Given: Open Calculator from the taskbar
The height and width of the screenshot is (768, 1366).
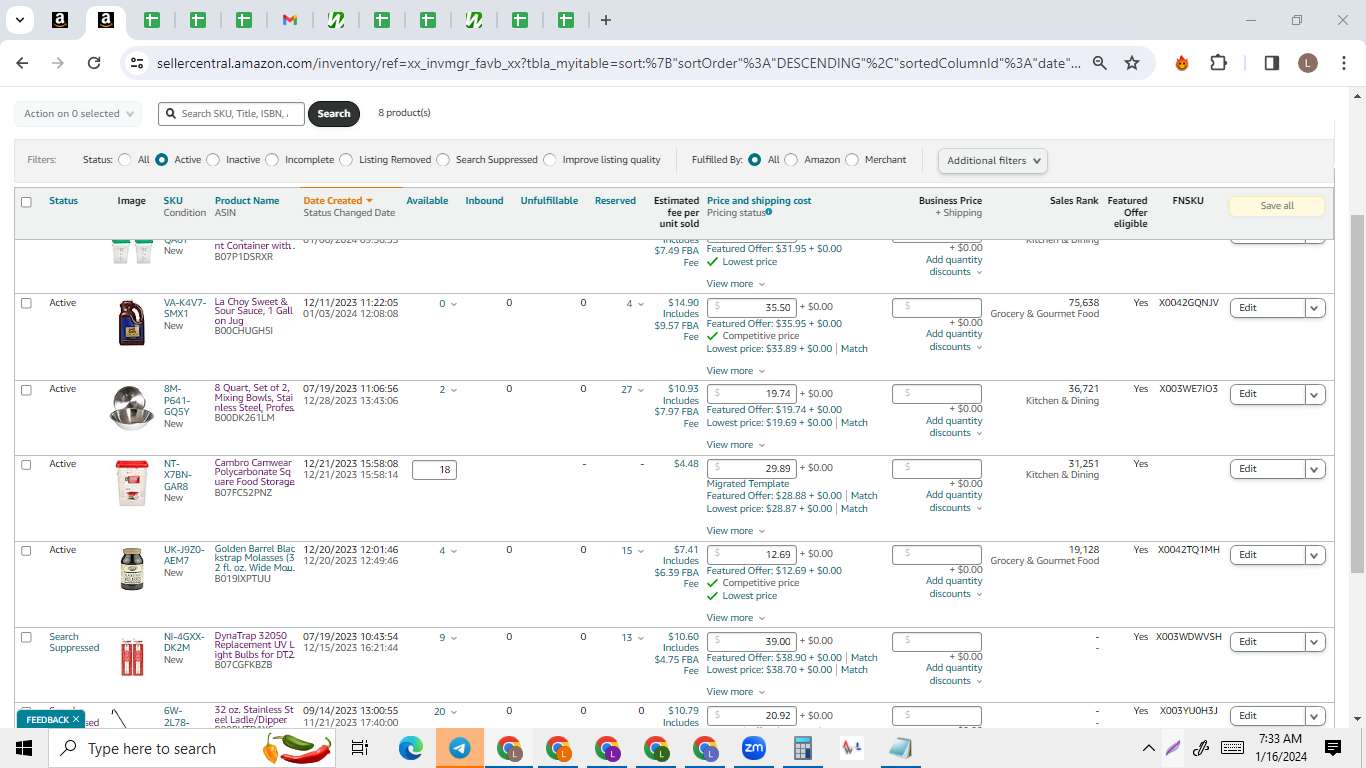Looking at the screenshot, I should [x=802, y=748].
